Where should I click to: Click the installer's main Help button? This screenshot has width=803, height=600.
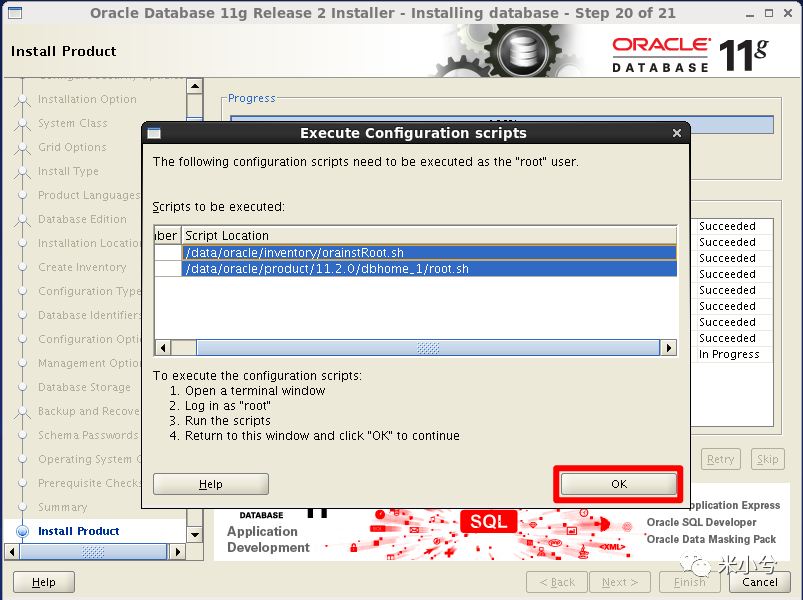pos(44,582)
